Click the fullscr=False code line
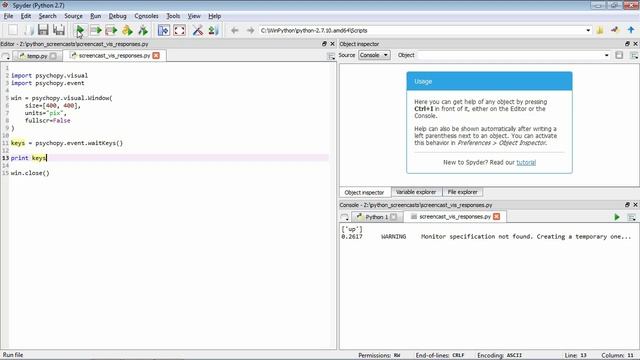Screen dimensions: 640x360 point(47,121)
